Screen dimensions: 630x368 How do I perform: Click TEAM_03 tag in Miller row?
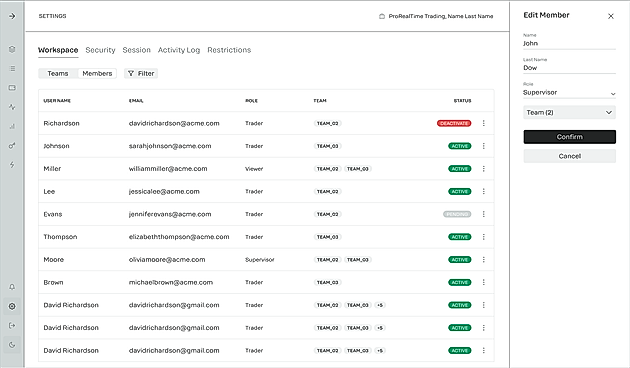[x=358, y=169]
